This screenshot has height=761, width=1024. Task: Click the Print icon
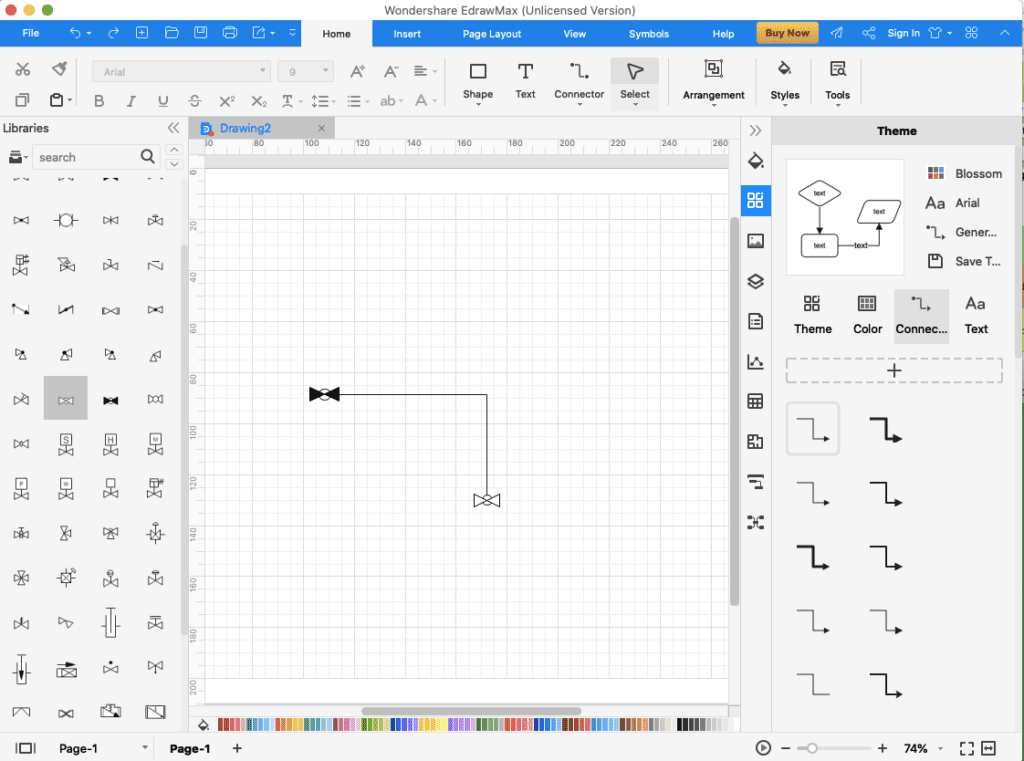click(230, 33)
